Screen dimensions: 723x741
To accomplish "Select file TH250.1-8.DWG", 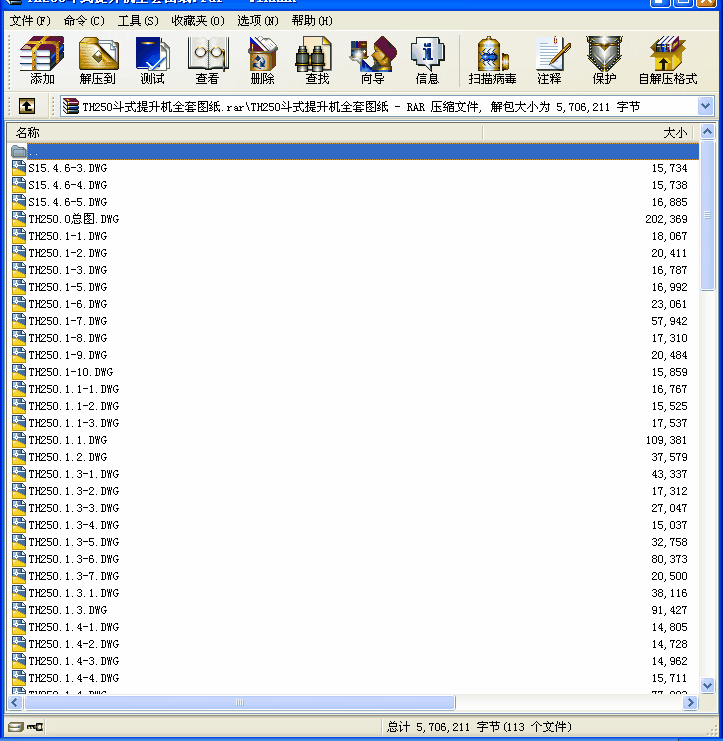I will pyautogui.click(x=68, y=338).
